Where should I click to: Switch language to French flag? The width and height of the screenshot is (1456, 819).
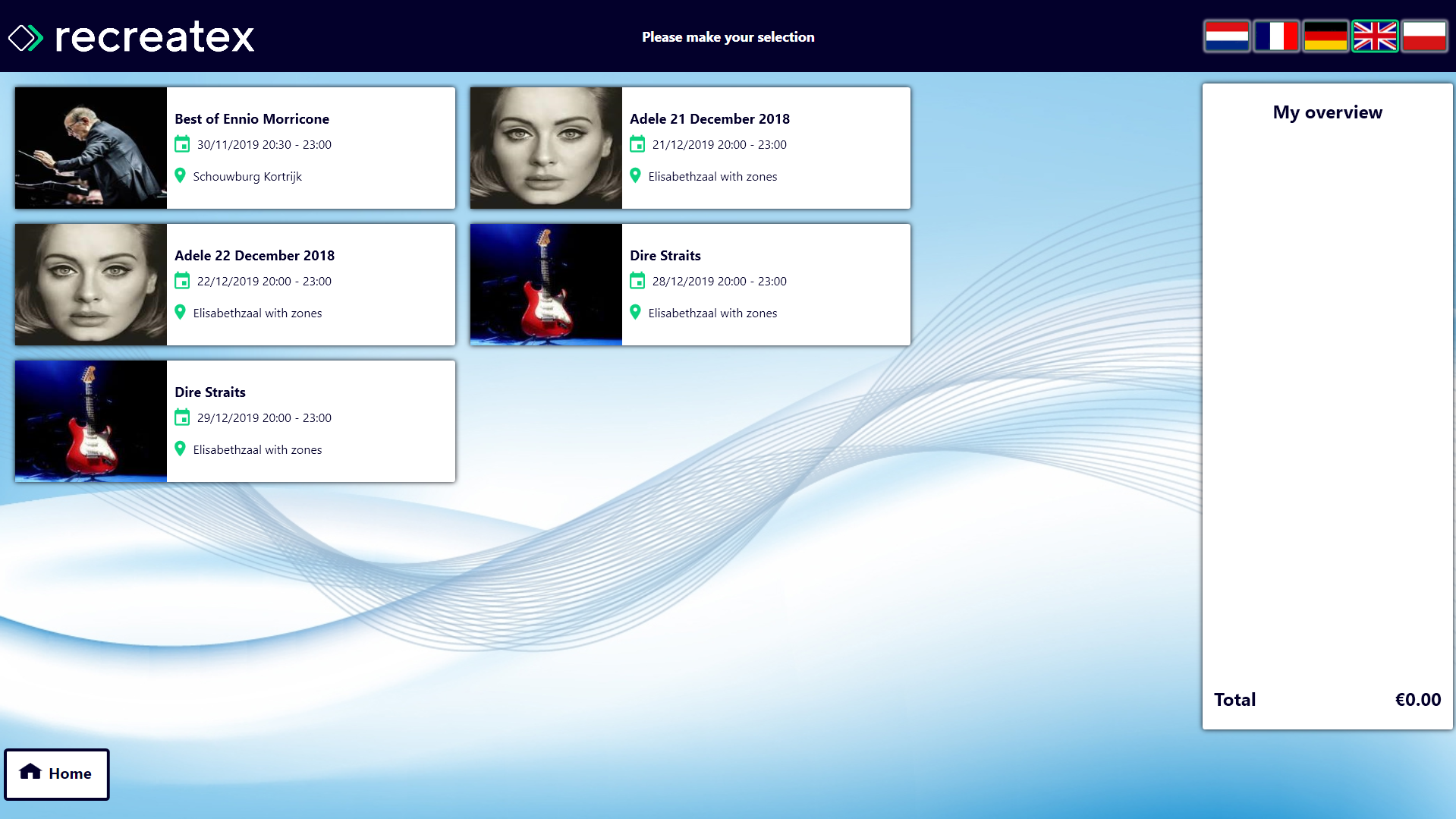(1276, 36)
